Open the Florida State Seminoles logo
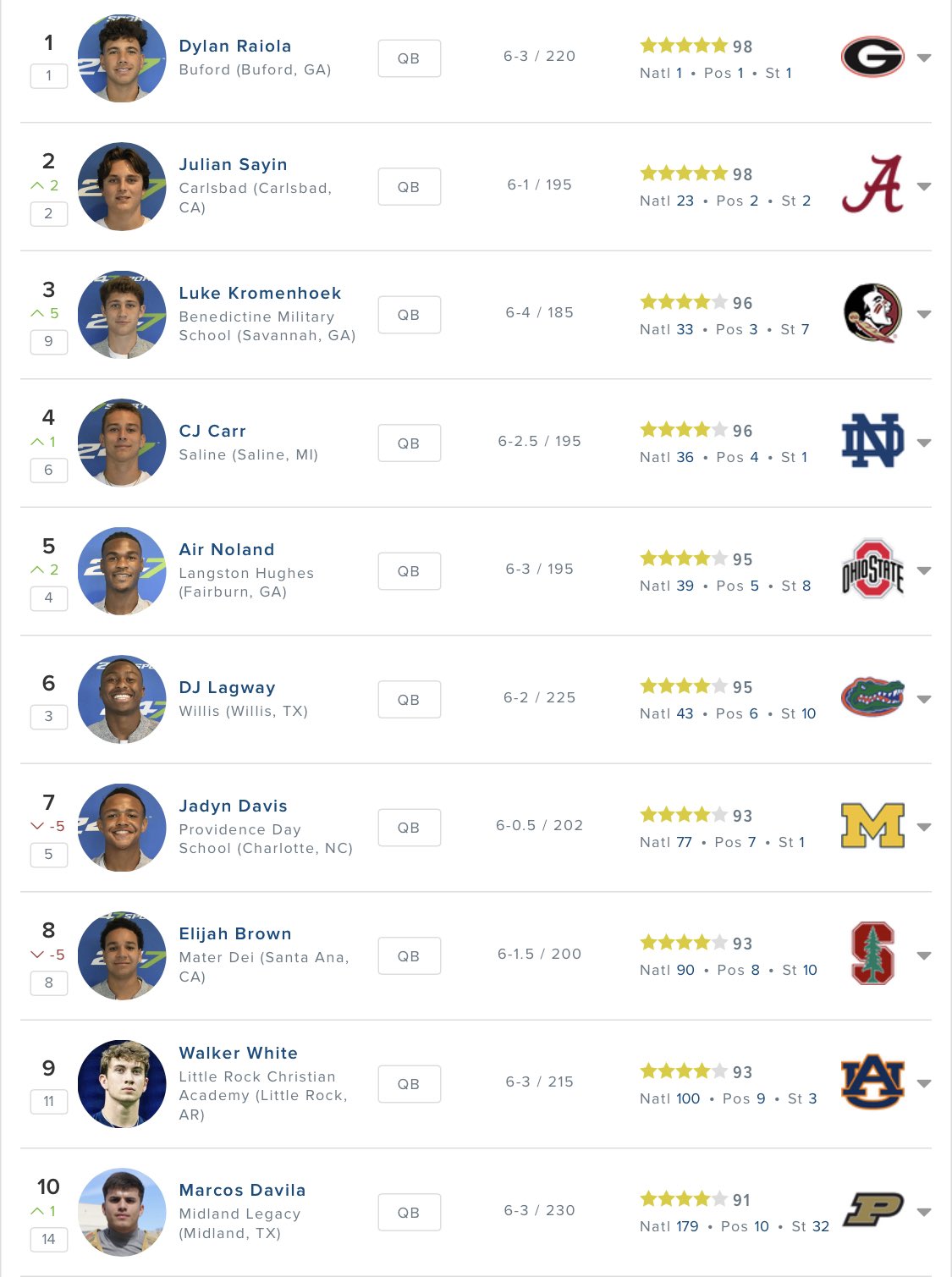This screenshot has height=1277, width=952. pos(872,313)
